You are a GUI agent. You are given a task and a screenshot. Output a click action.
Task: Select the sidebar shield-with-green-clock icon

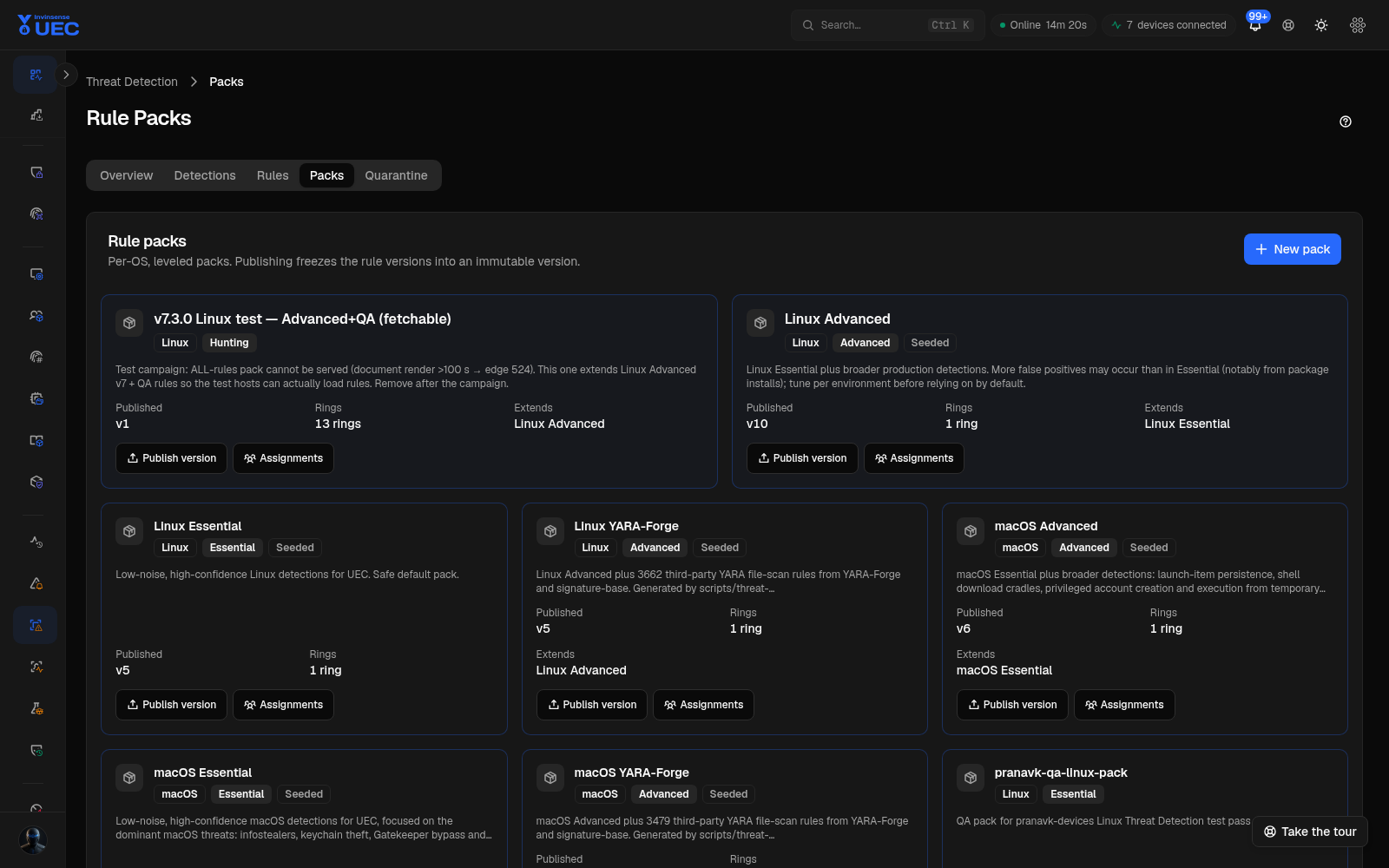point(36,750)
